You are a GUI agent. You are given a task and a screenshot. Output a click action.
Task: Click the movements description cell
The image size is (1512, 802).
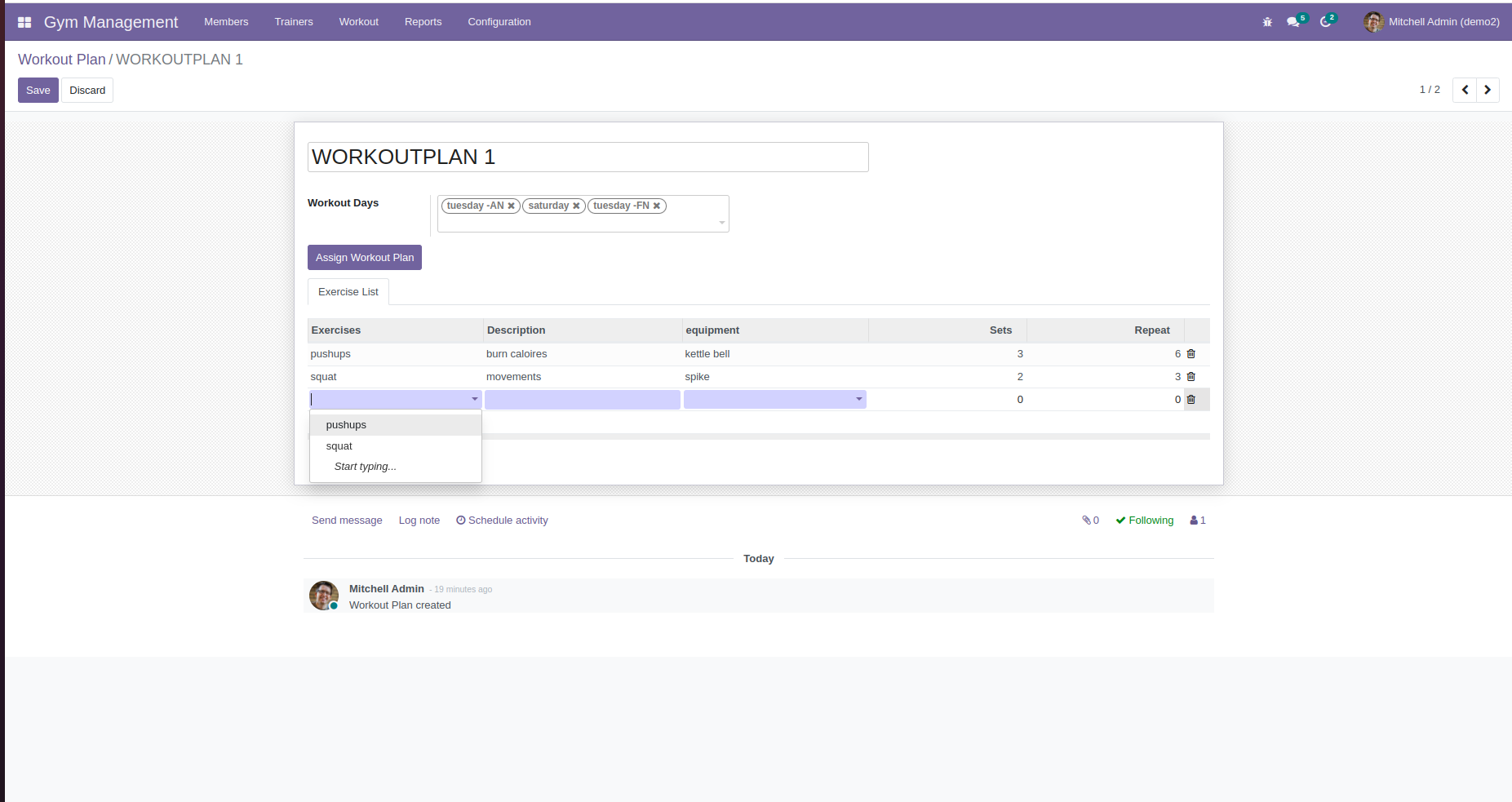coord(583,377)
